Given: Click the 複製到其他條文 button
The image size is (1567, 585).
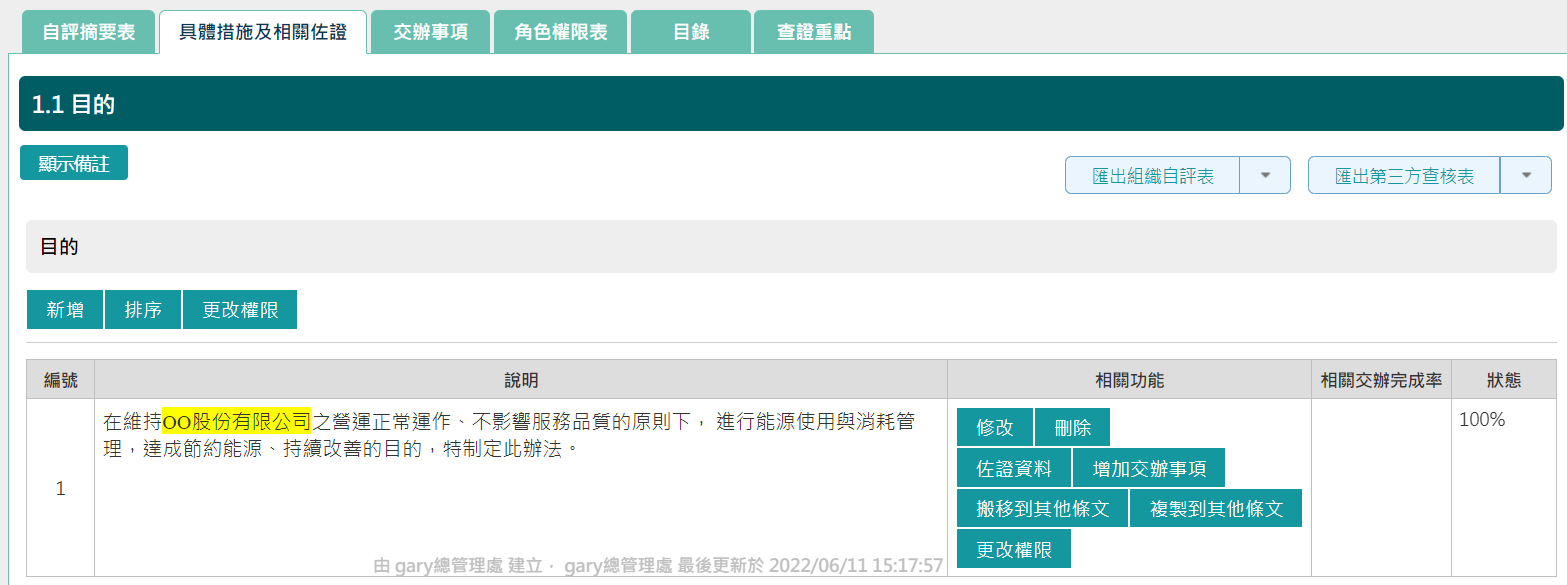Looking at the screenshot, I should [1216, 509].
